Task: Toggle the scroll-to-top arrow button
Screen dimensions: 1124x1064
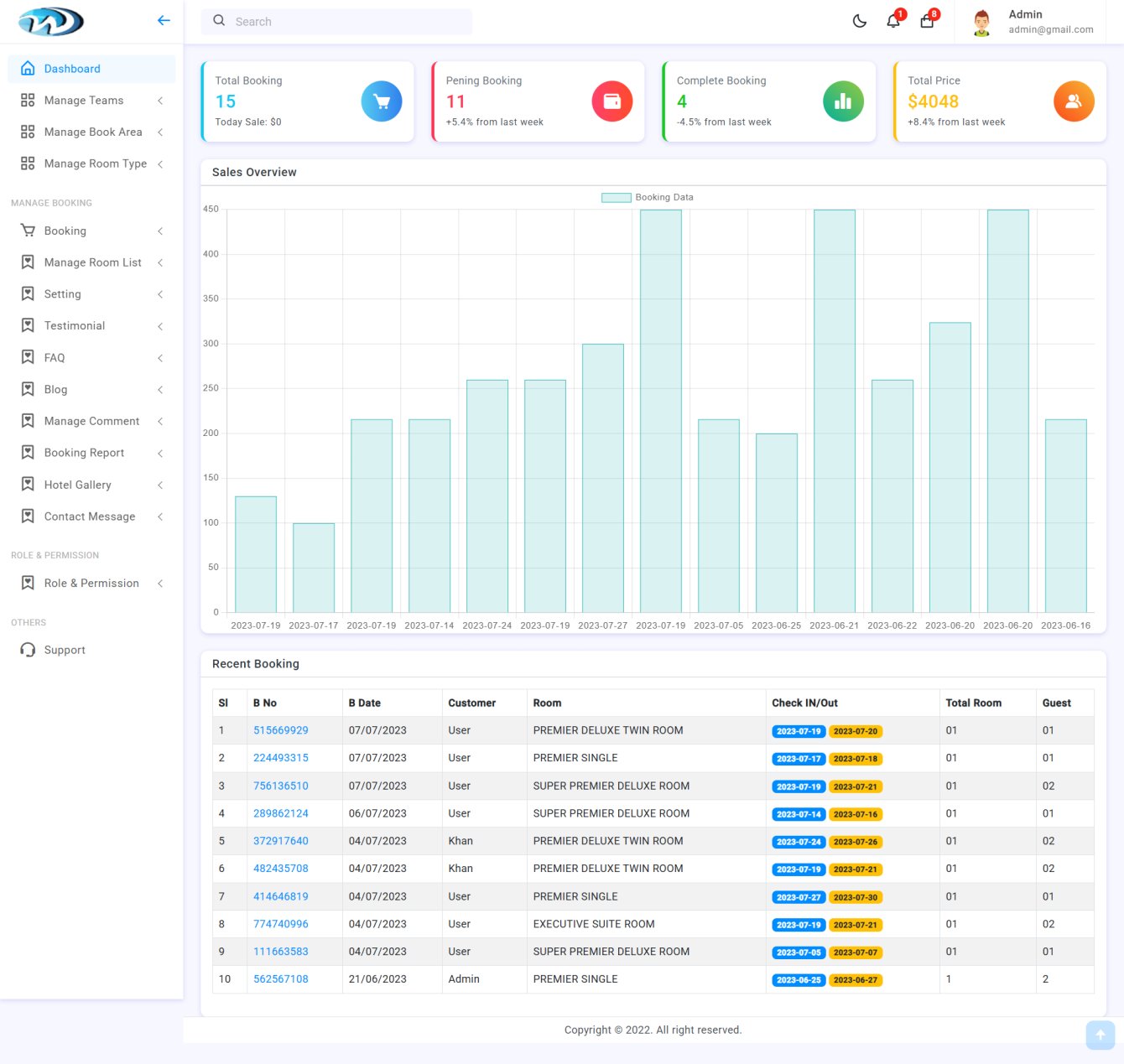Action: pyautogui.click(x=1100, y=1035)
